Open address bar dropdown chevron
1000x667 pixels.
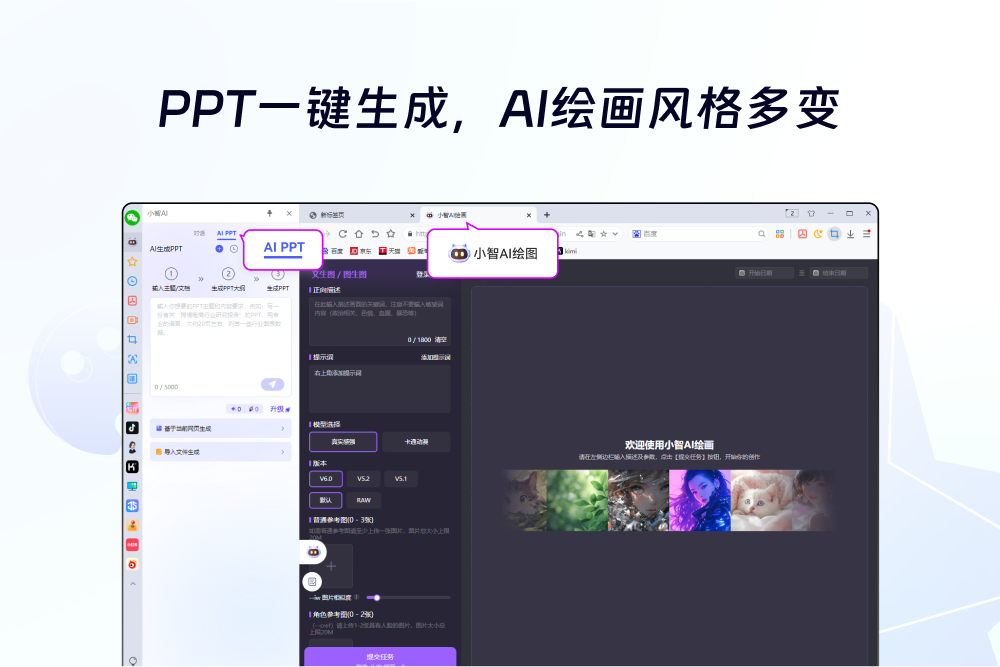click(x=615, y=234)
